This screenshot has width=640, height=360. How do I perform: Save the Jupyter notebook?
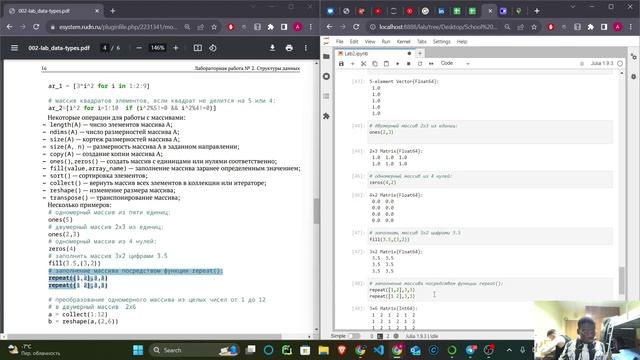341,64
